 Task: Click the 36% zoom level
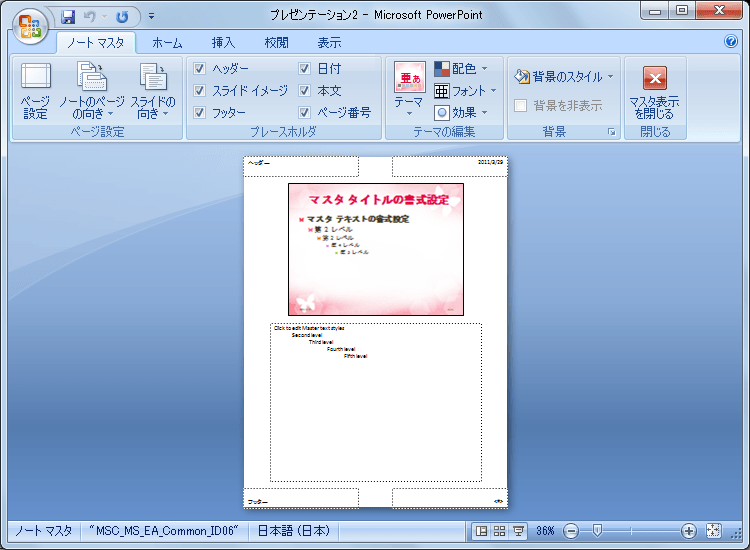(545, 531)
